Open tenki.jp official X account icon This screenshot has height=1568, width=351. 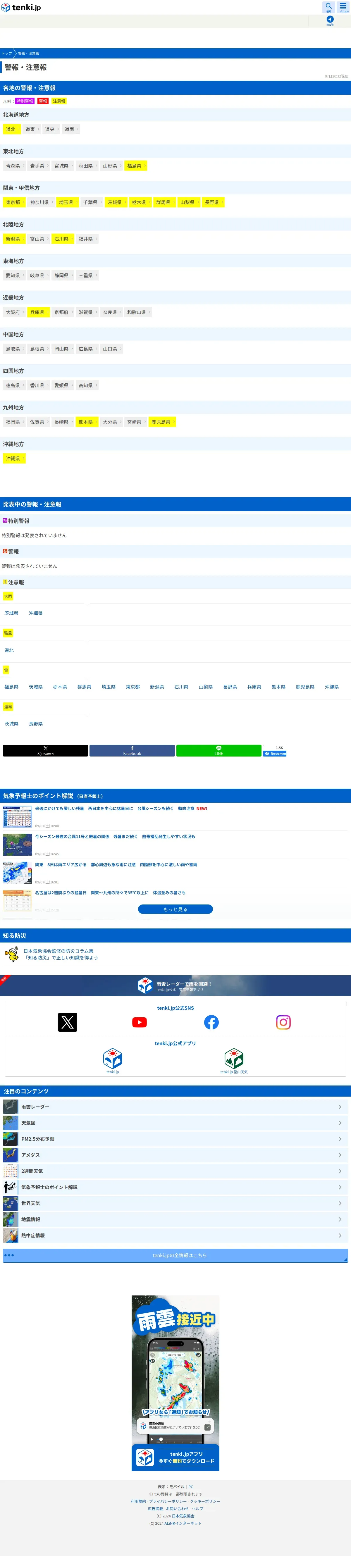point(68,1022)
